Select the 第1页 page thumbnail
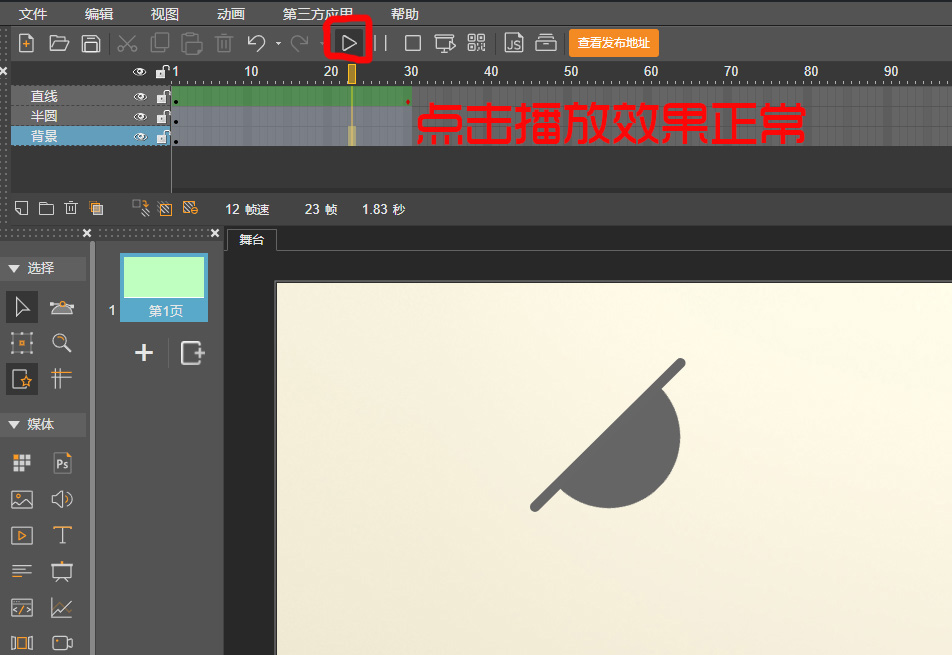Viewport: 952px width, 655px height. coord(164,287)
